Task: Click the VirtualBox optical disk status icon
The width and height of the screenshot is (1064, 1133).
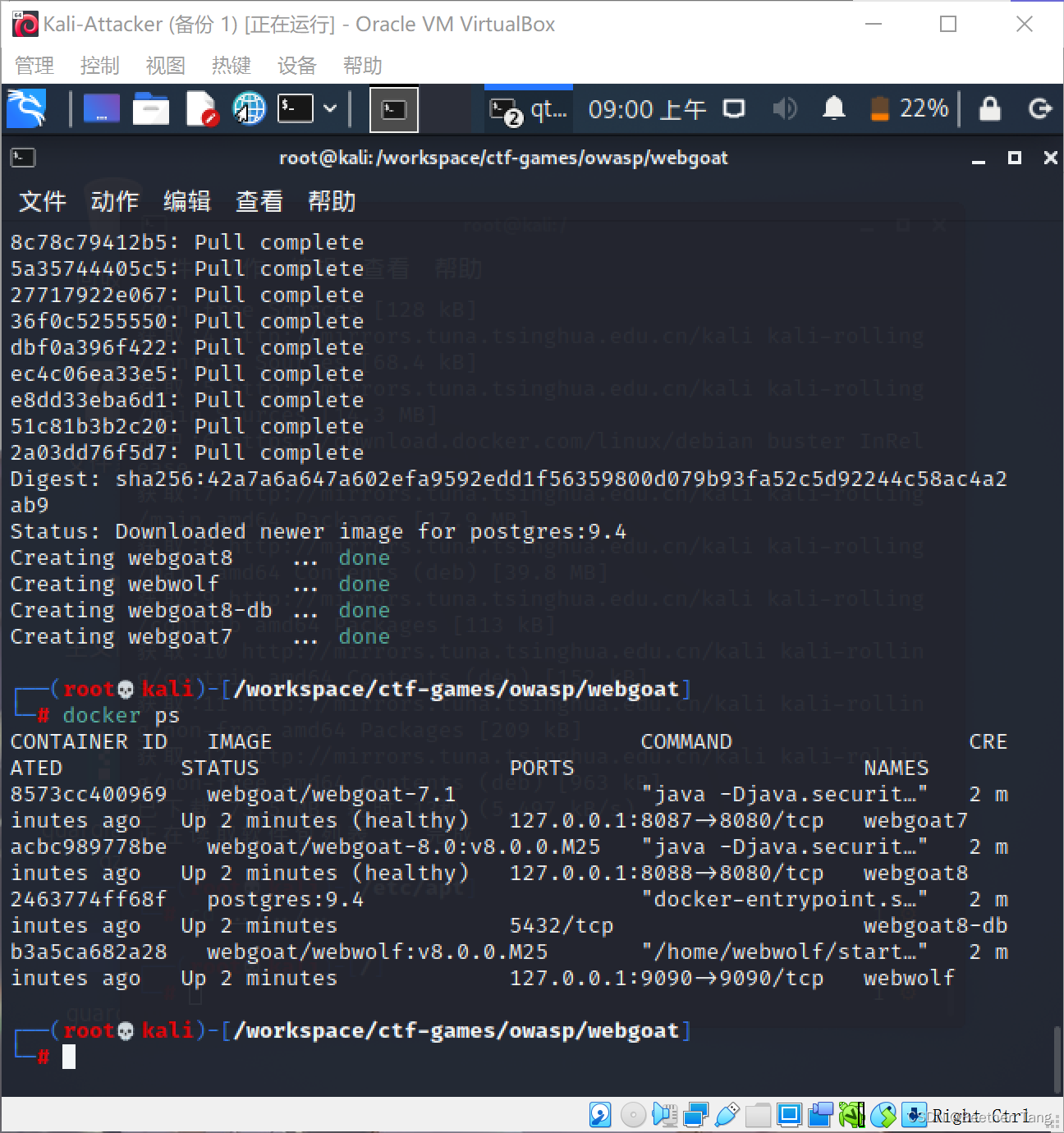Action: (632, 1115)
